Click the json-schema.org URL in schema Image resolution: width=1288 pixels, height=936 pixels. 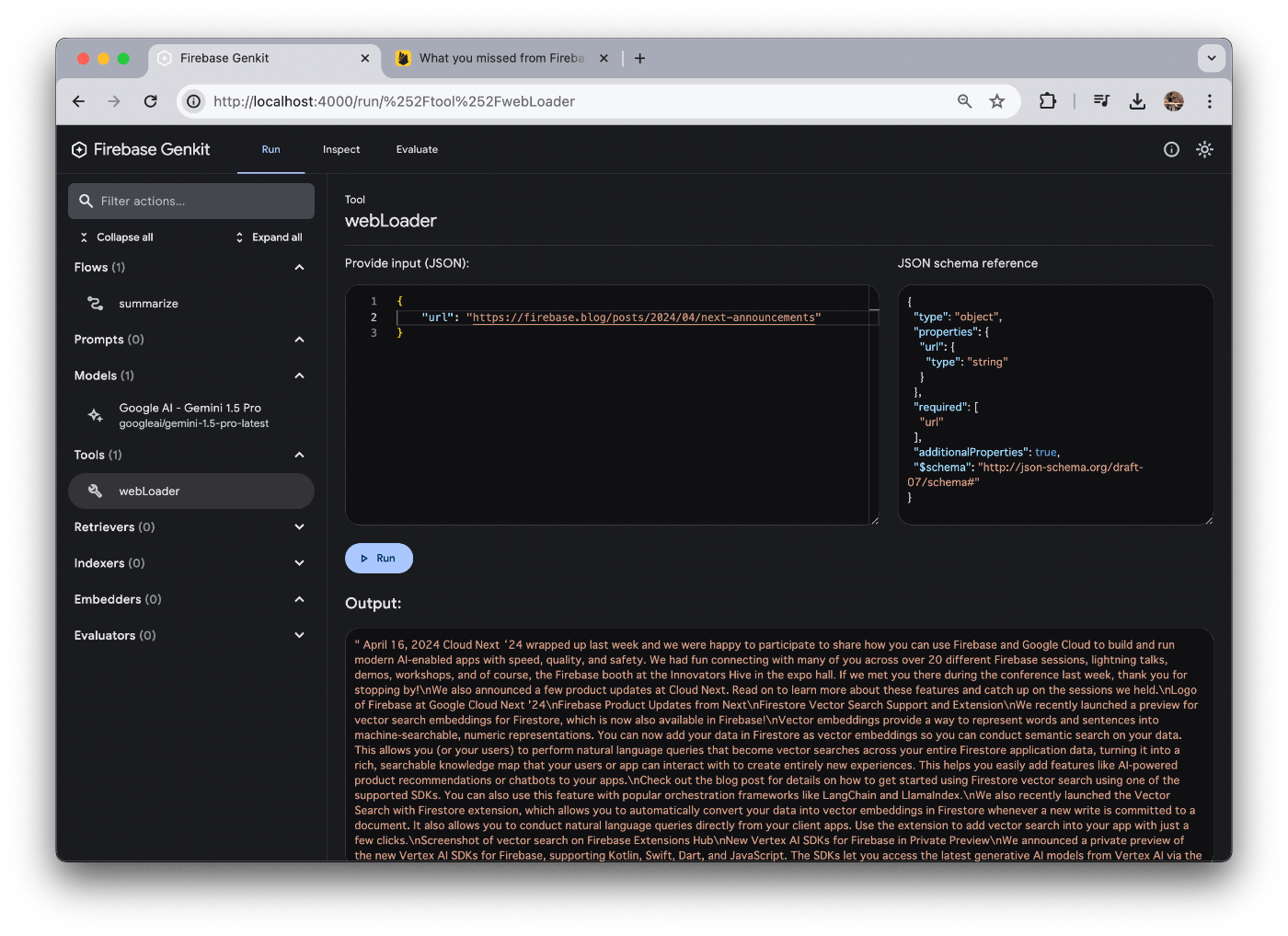[1025, 475]
